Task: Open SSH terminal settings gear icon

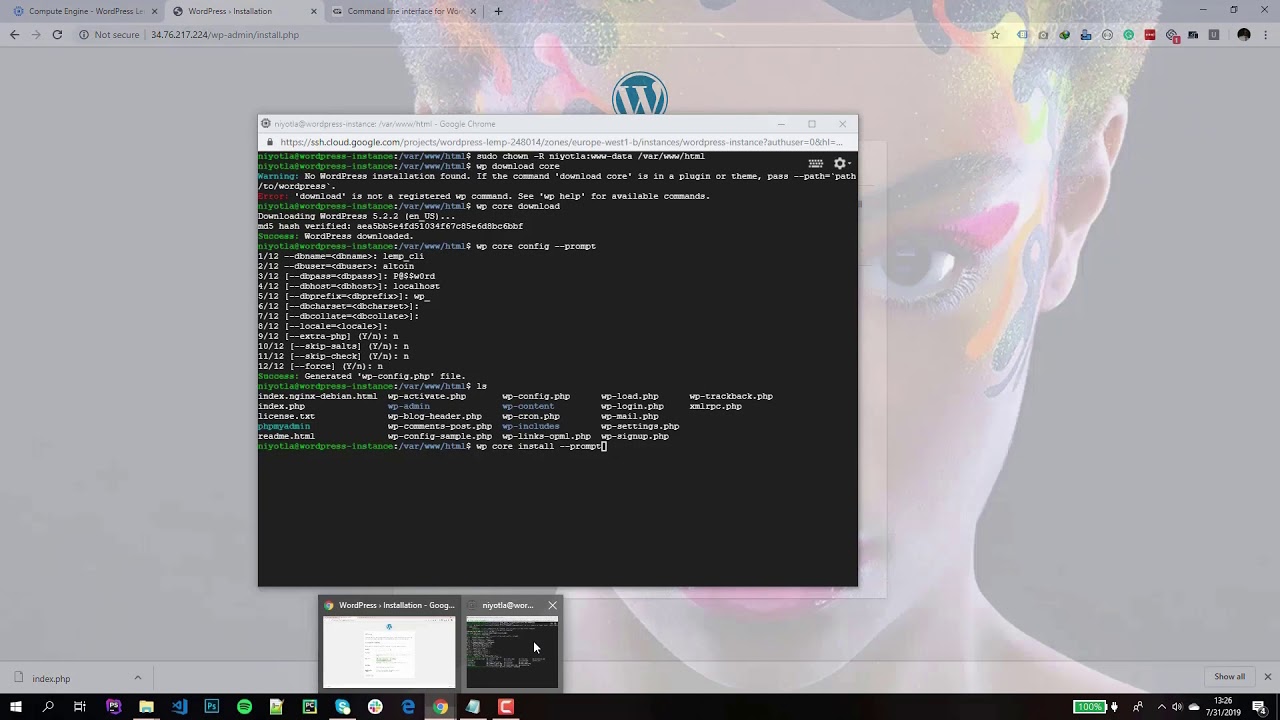Action: [841, 164]
